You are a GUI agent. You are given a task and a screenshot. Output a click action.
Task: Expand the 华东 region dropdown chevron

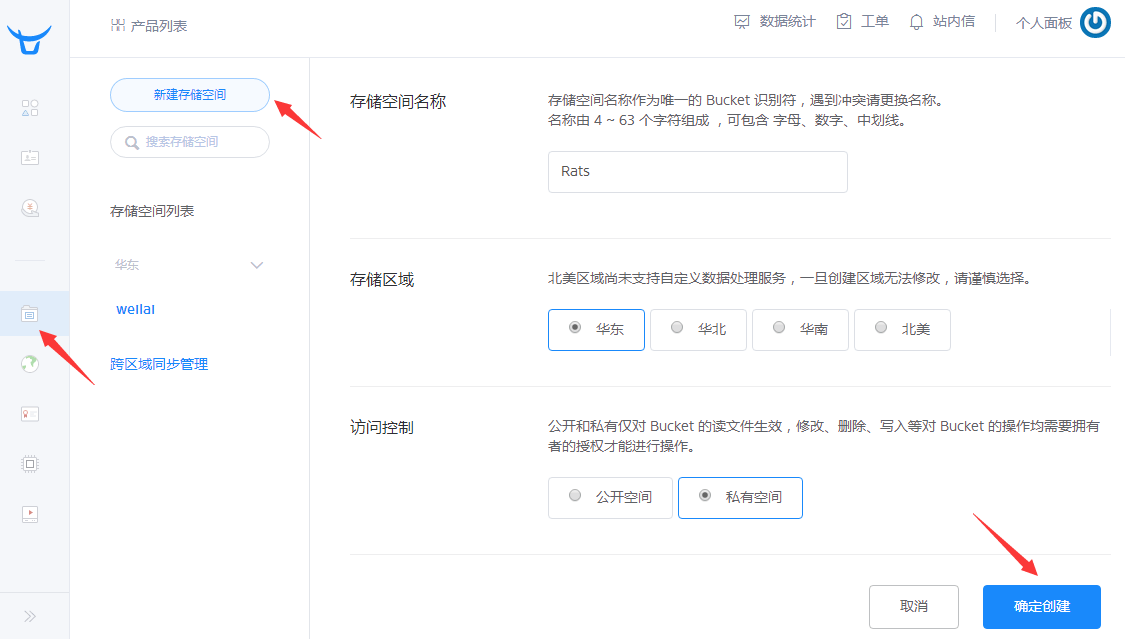257,265
